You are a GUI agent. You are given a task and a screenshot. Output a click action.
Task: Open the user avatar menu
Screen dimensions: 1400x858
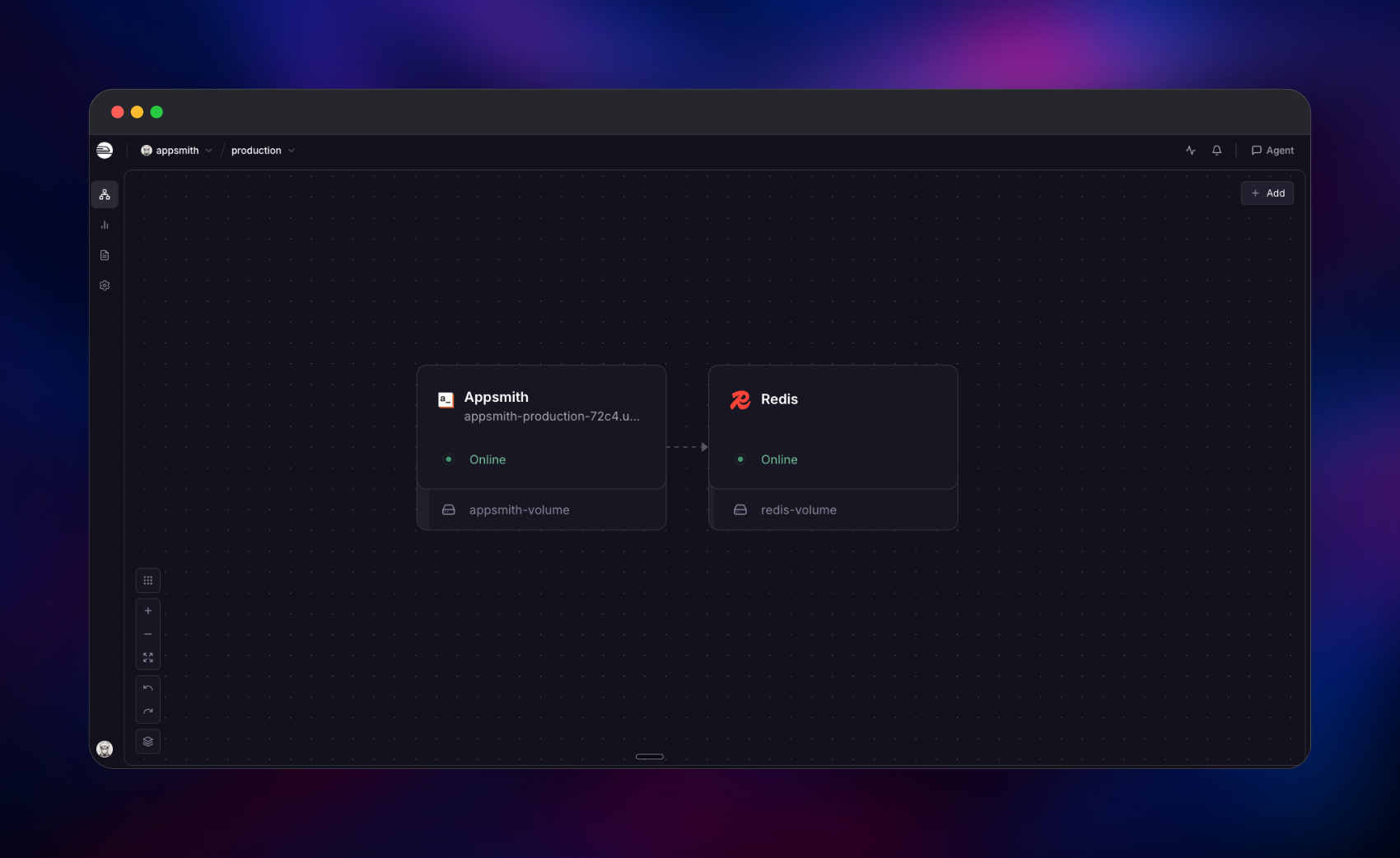105,749
